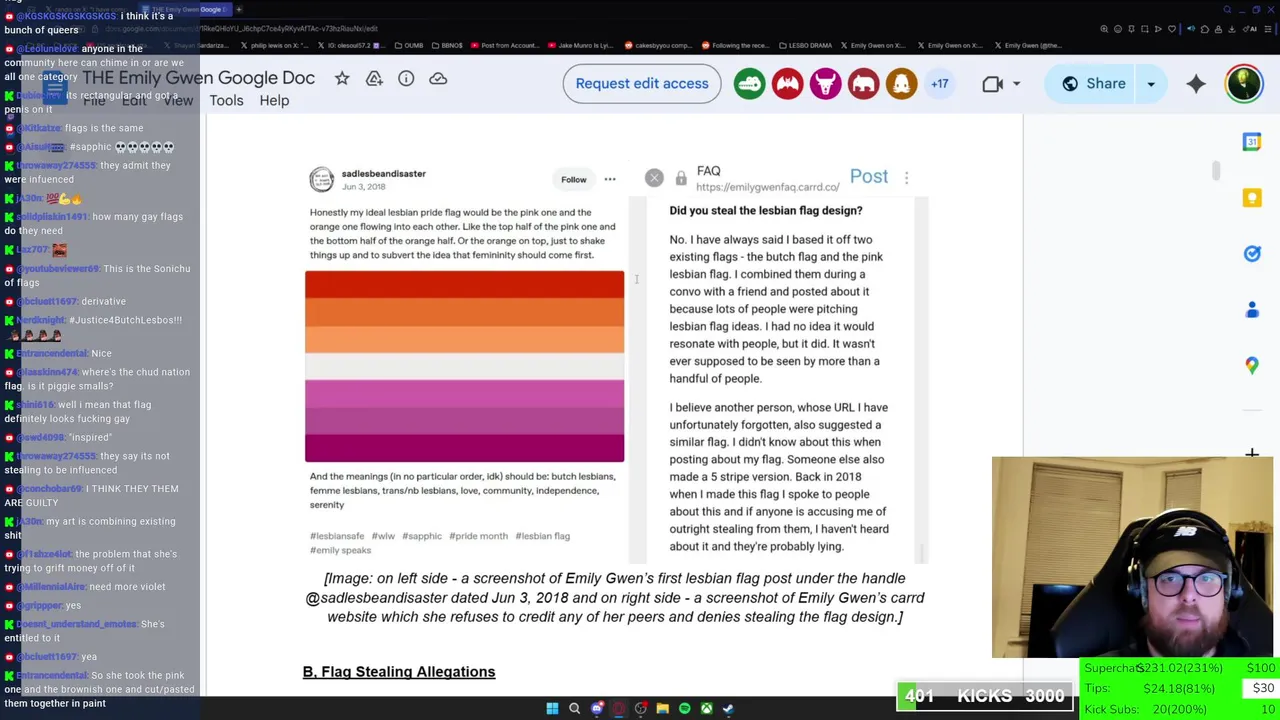The image size is (1280, 720).
Task: Open the Tools menu
Action: 226,100
